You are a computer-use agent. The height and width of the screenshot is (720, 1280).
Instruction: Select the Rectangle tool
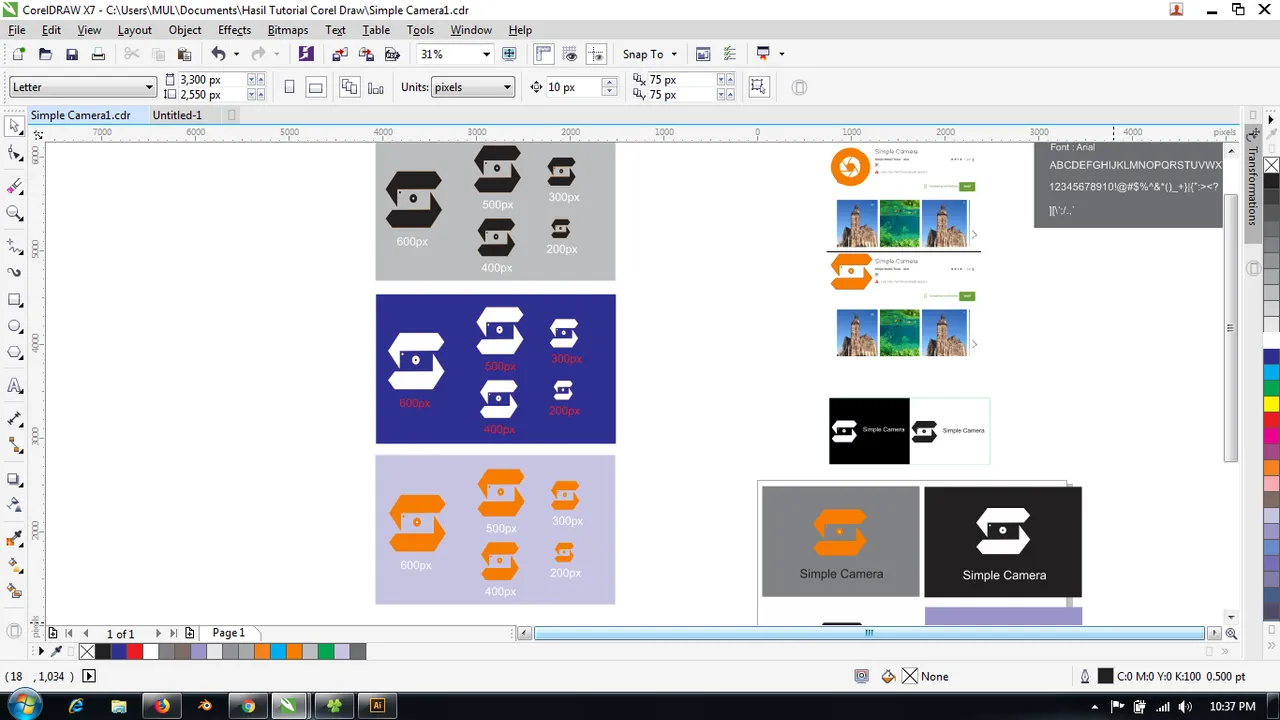14,300
